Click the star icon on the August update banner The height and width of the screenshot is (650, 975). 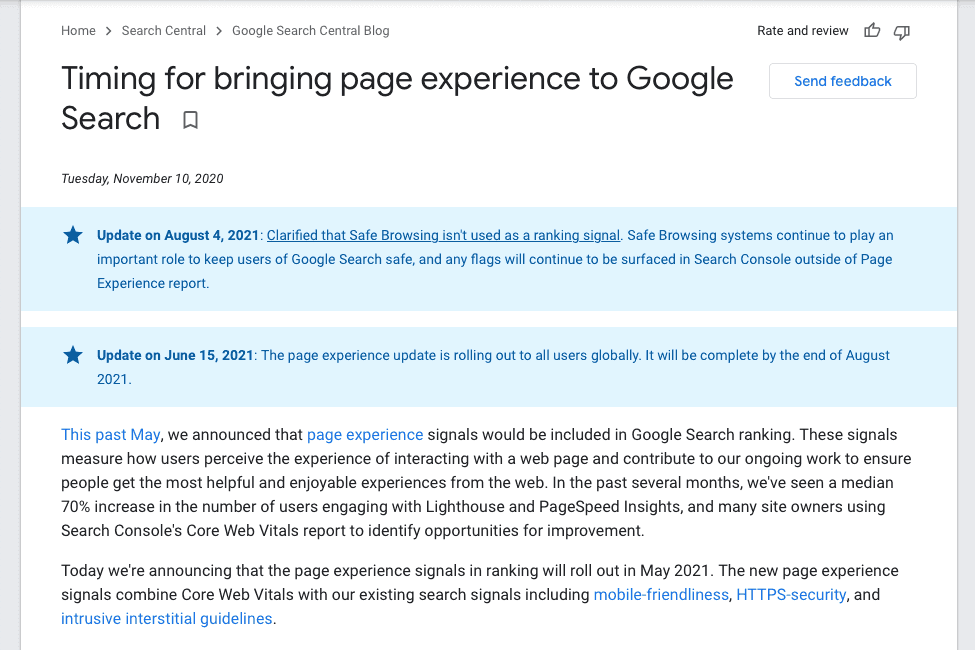coord(72,235)
